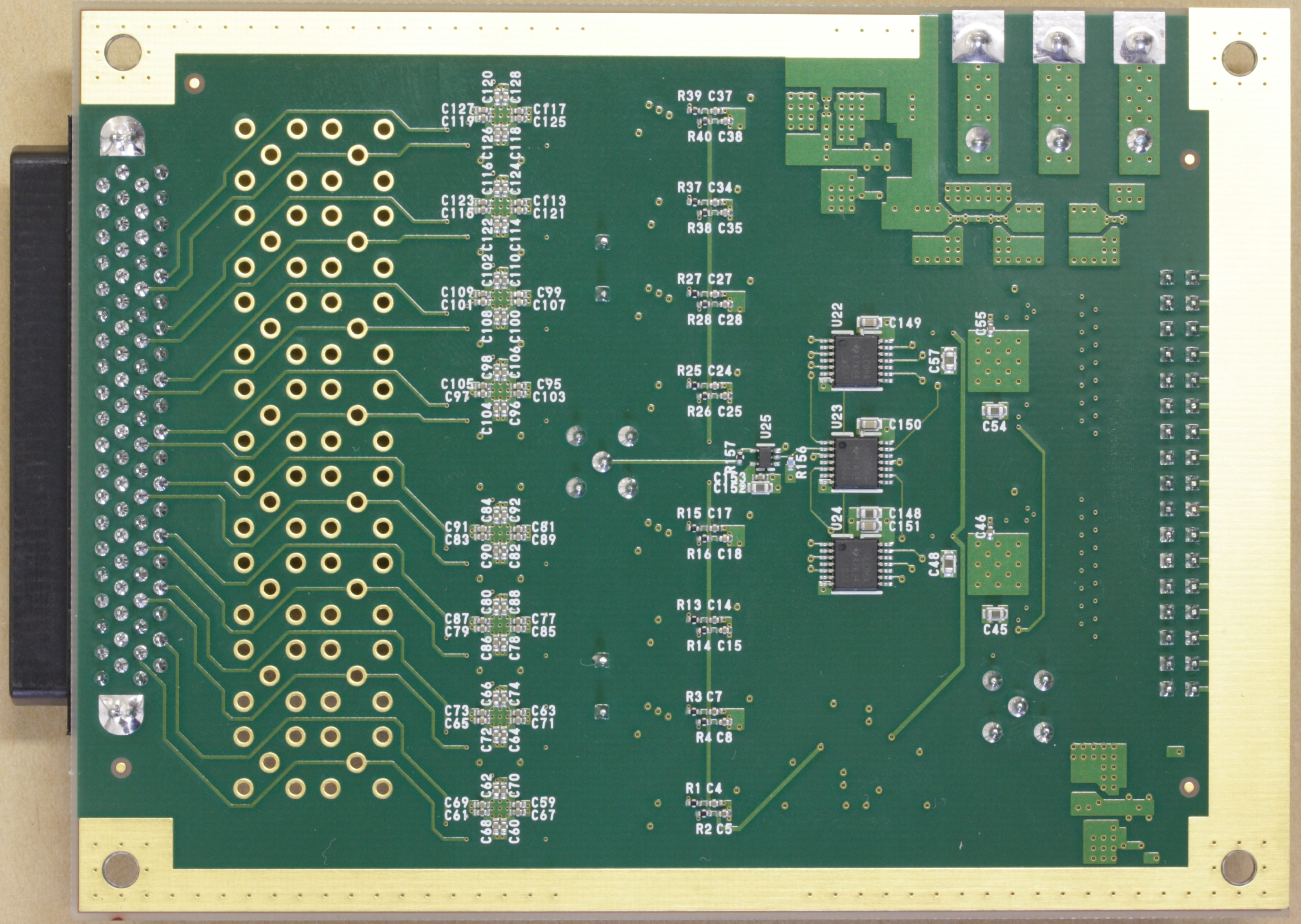
Task: Select the R40 label
Action: click(699, 136)
